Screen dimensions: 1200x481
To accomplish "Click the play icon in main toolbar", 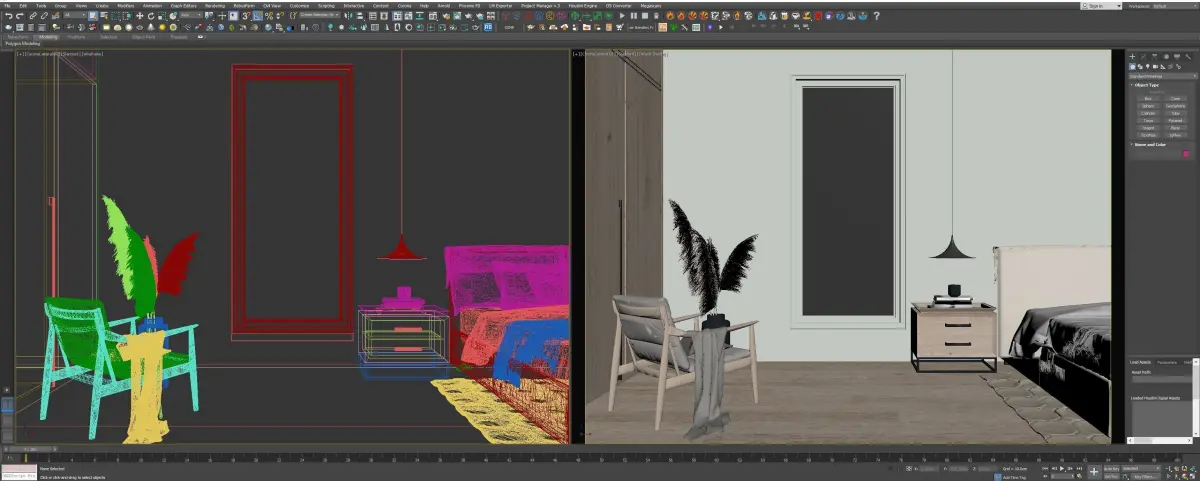I will click(622, 16).
